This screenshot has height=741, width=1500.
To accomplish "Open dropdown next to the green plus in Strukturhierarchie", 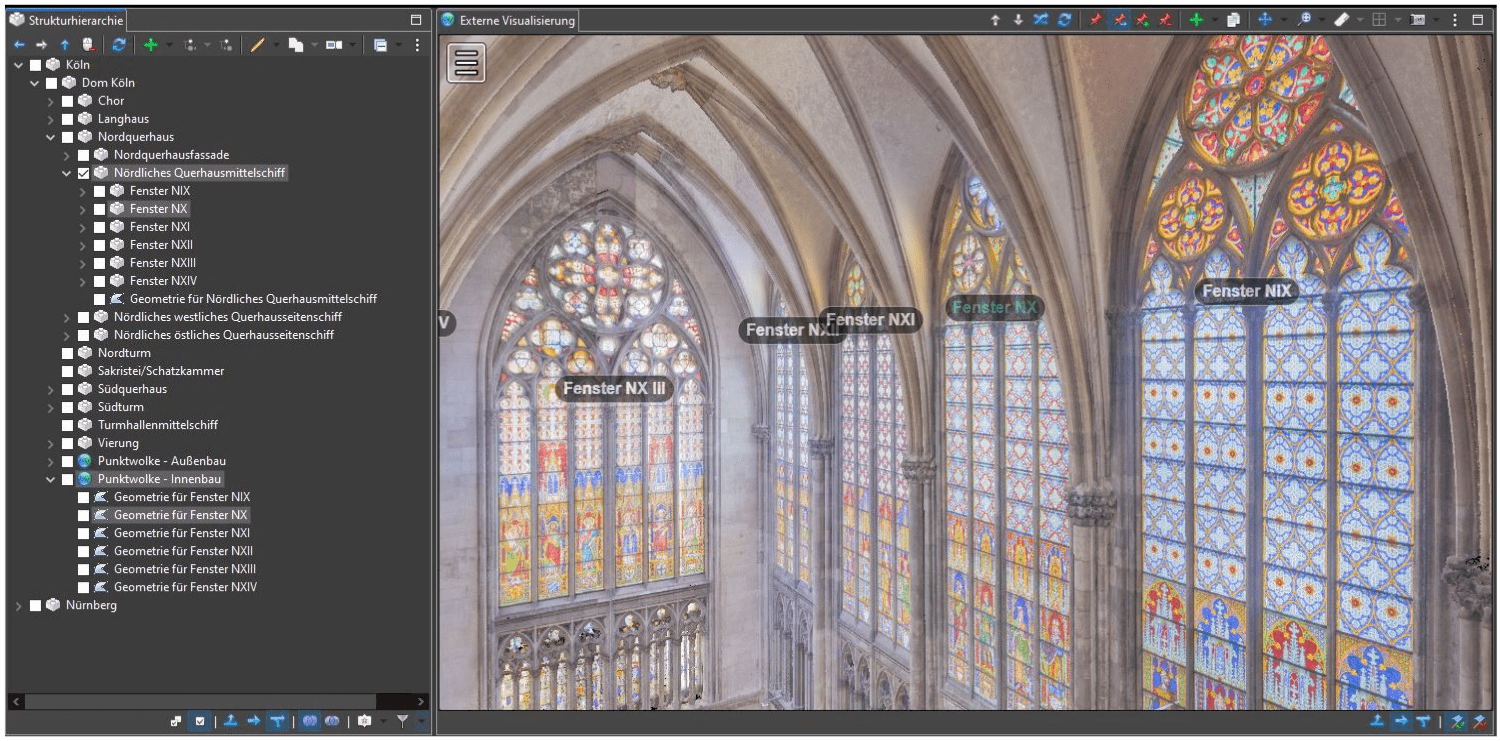I will point(168,45).
